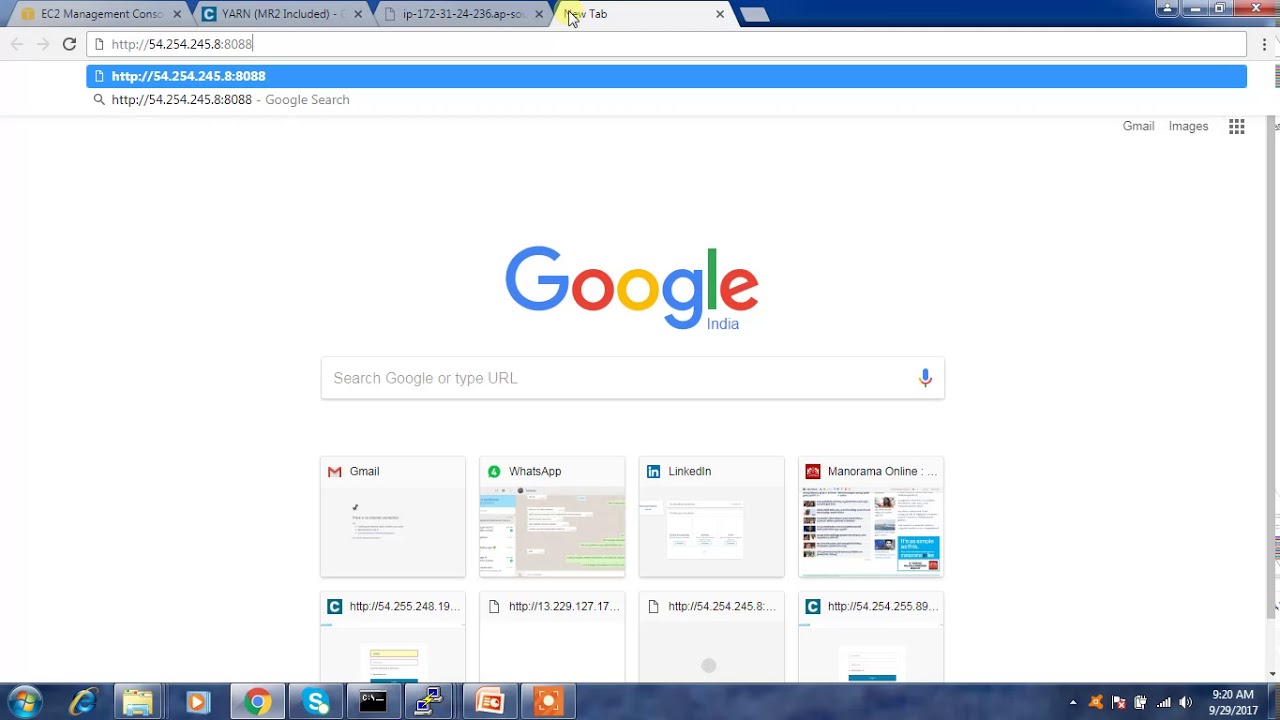The height and width of the screenshot is (720, 1280).
Task: Start voice search with microphone icon
Action: [x=925, y=378]
